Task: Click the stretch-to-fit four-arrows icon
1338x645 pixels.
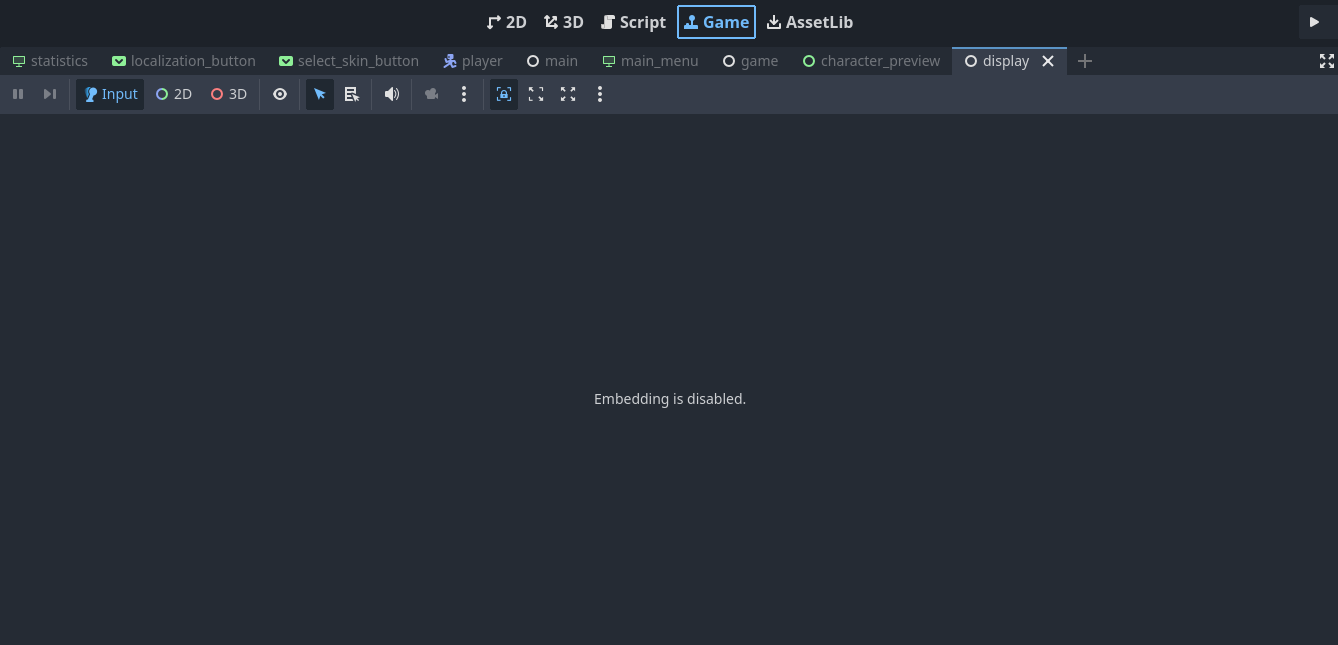Action: (x=568, y=94)
